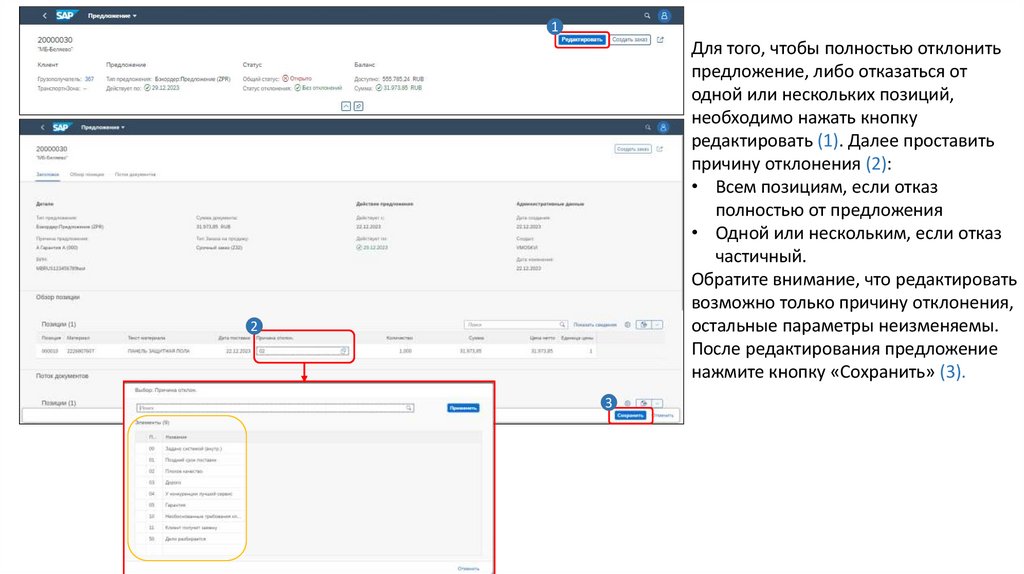Click Создать заказ in edit-mode screen
The image size is (1024, 574).
point(633,149)
